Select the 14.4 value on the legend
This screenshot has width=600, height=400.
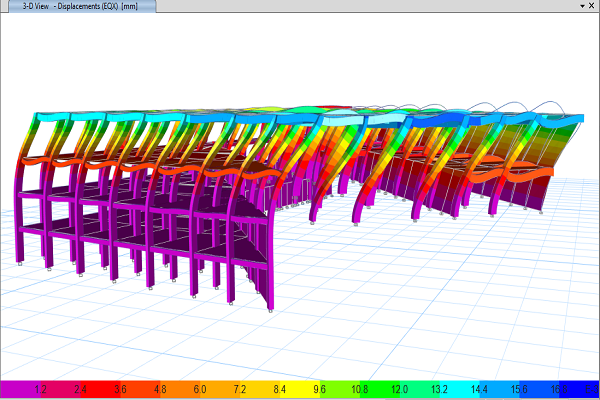pyautogui.click(x=481, y=388)
